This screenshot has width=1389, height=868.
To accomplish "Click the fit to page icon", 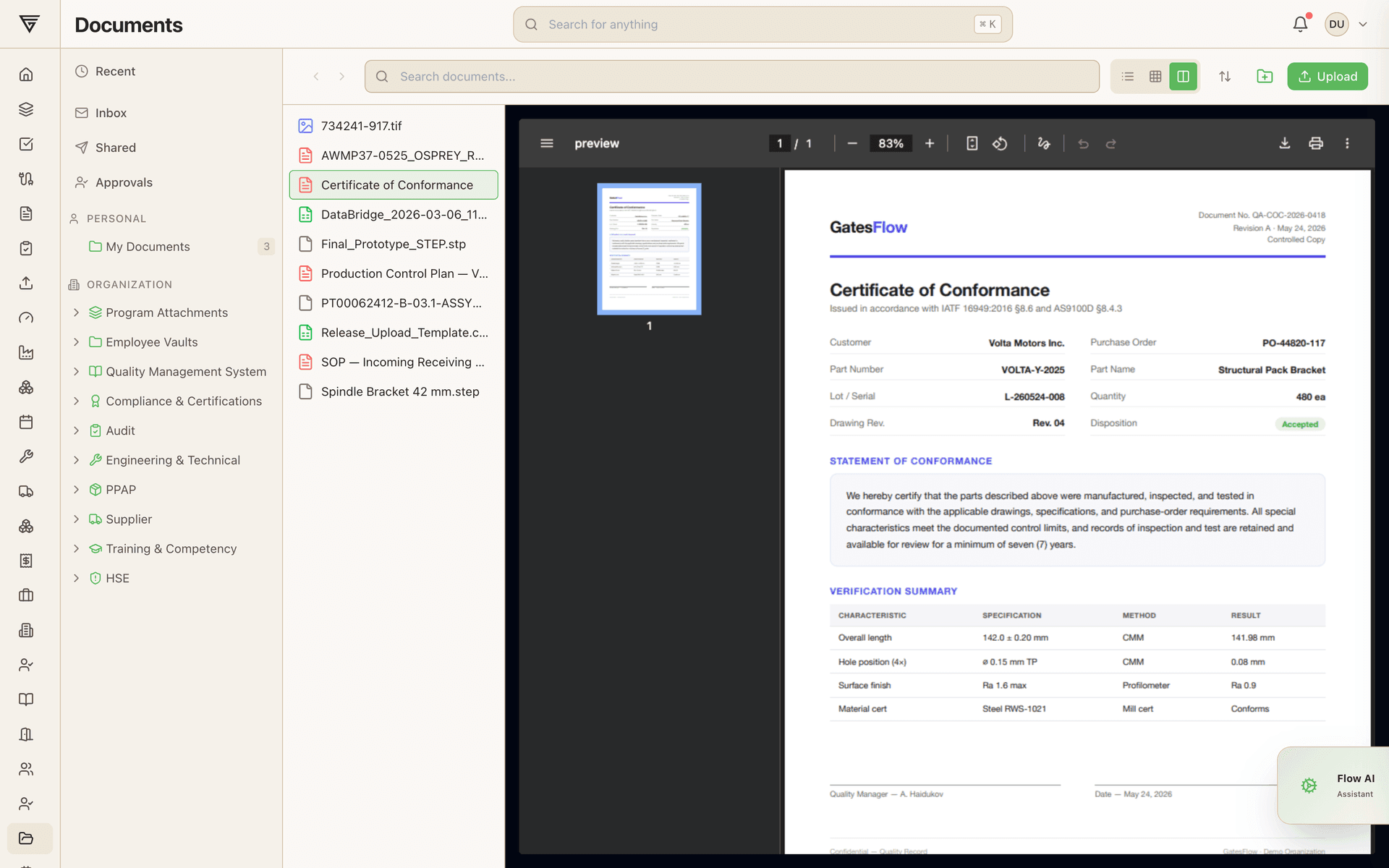I will [972, 143].
